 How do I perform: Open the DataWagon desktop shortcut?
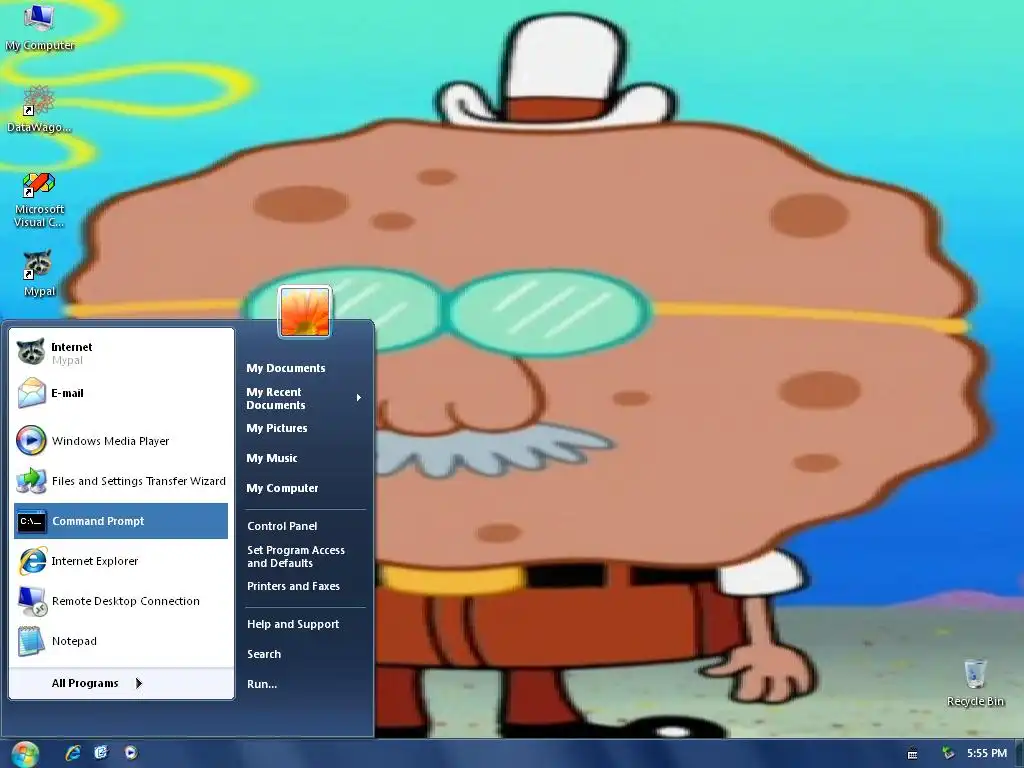(39, 110)
